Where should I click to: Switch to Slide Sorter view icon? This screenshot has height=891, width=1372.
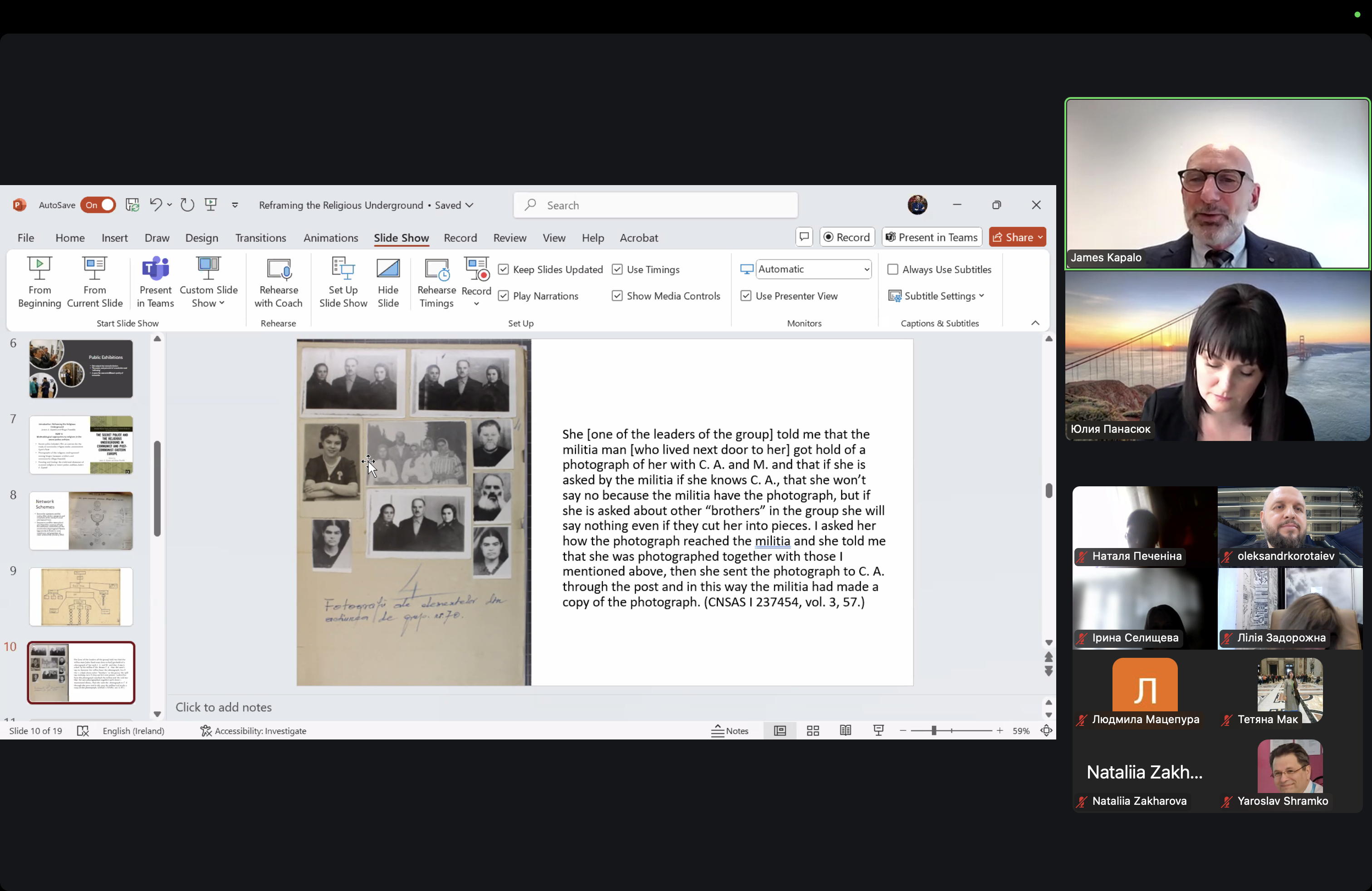point(813,731)
